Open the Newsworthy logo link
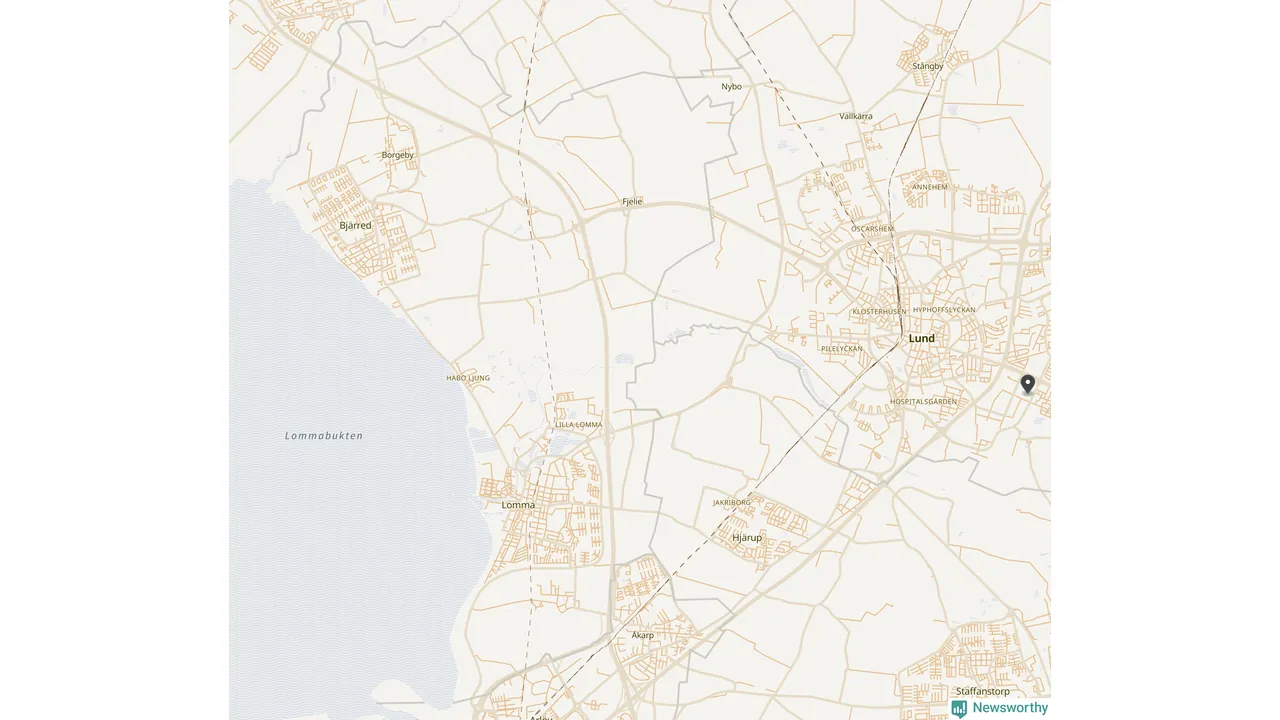The image size is (1280, 720). coord(999,708)
